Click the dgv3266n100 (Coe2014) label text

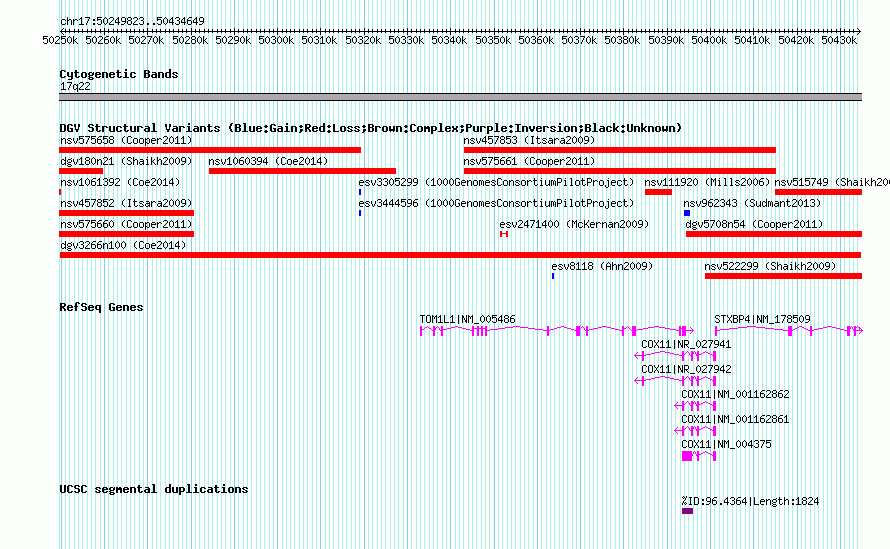coord(123,245)
